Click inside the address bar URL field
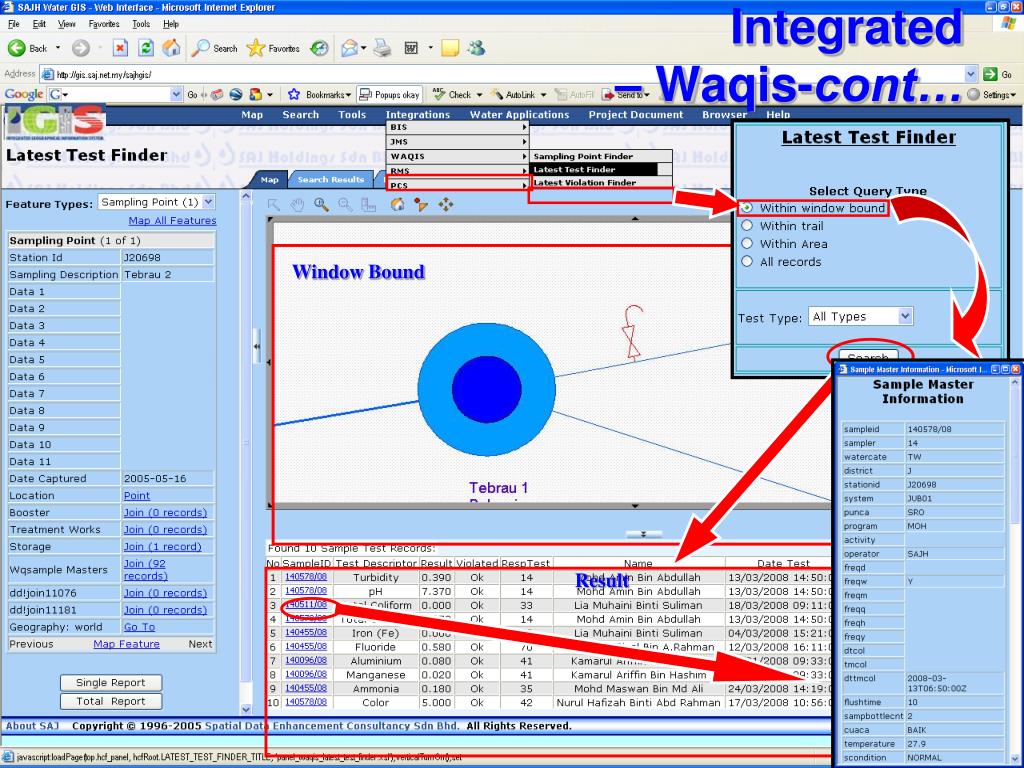Viewport: 1024px width, 768px height. tap(503, 74)
